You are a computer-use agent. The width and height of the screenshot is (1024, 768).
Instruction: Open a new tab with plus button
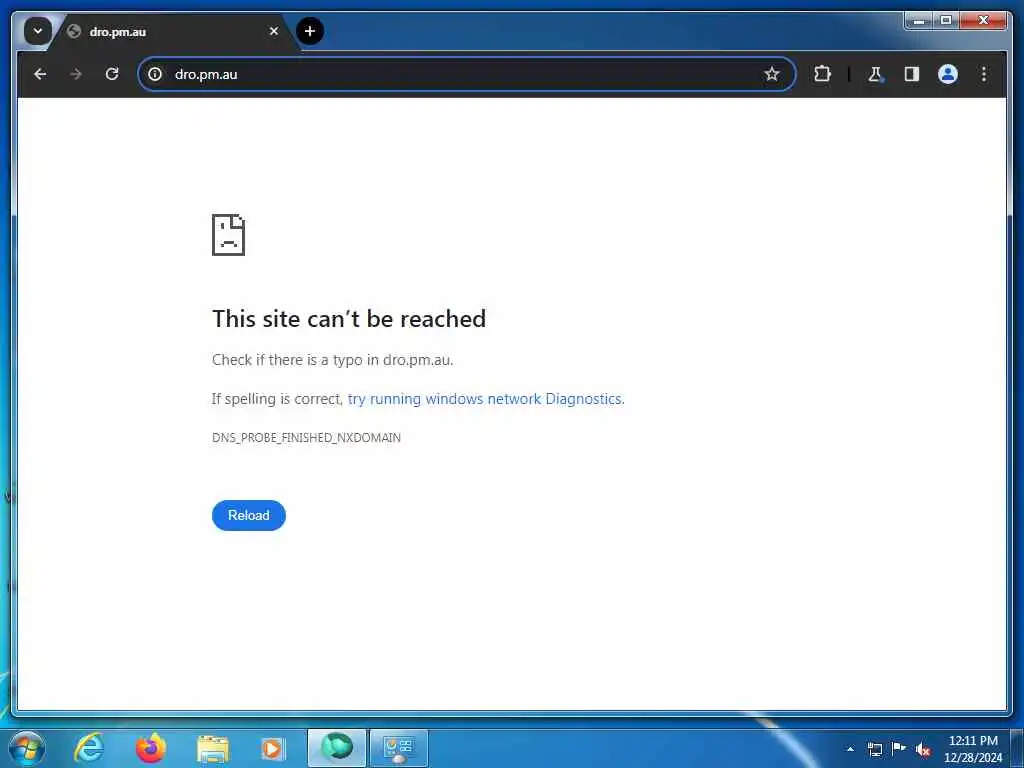pyautogui.click(x=310, y=31)
